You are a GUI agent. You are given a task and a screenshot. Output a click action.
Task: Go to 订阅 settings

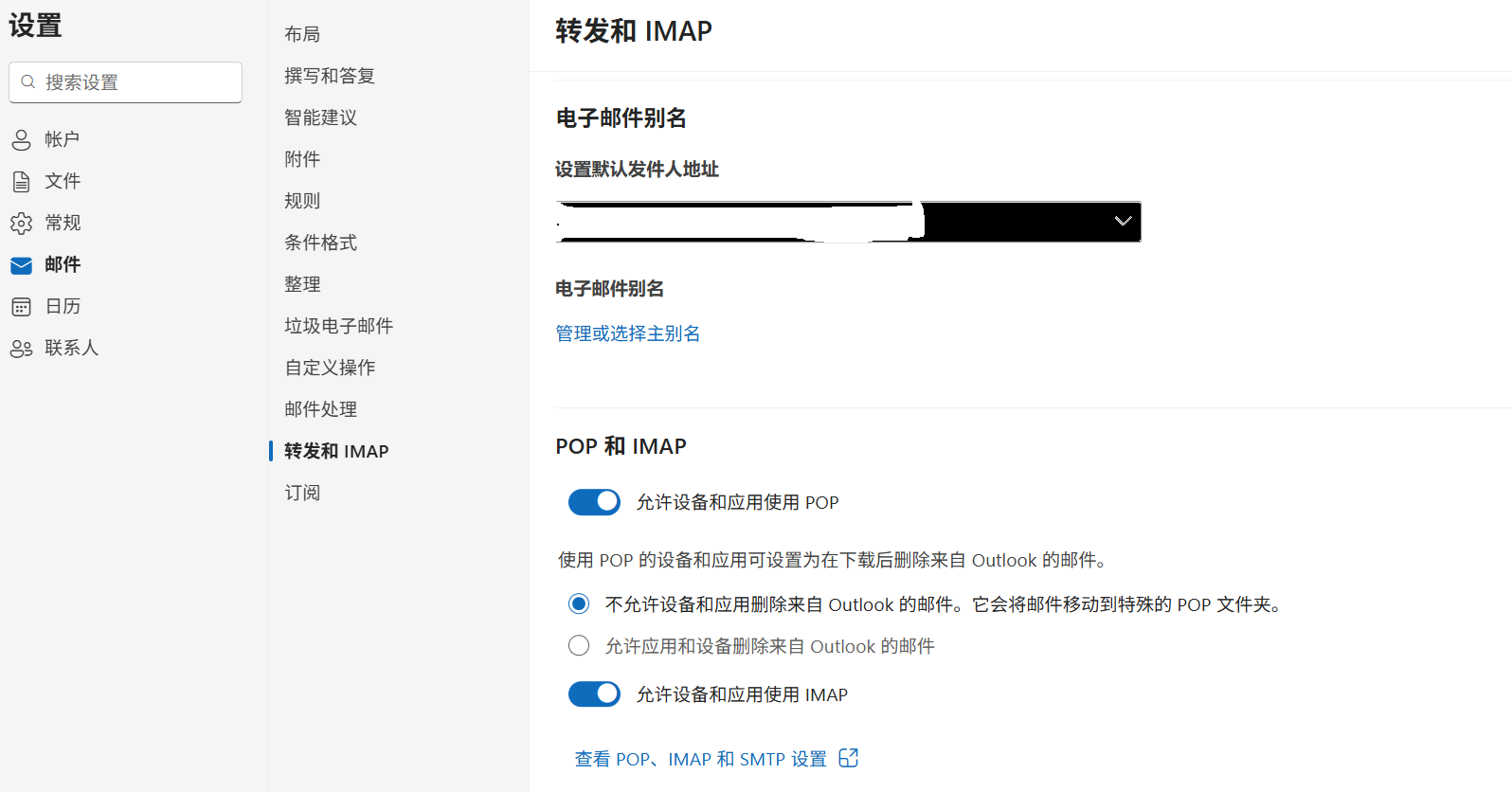coord(302,493)
